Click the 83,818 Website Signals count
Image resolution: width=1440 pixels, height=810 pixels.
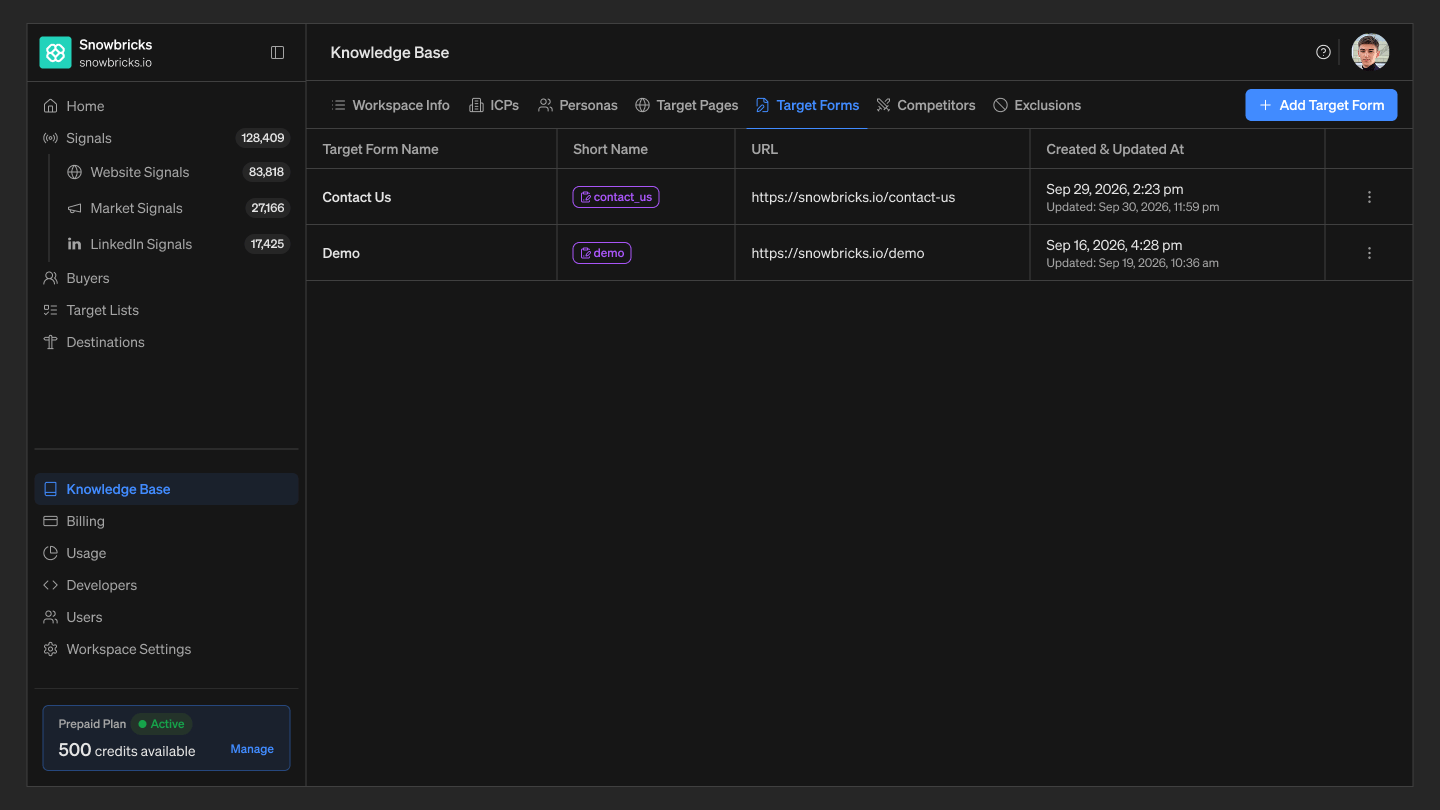click(x=267, y=172)
